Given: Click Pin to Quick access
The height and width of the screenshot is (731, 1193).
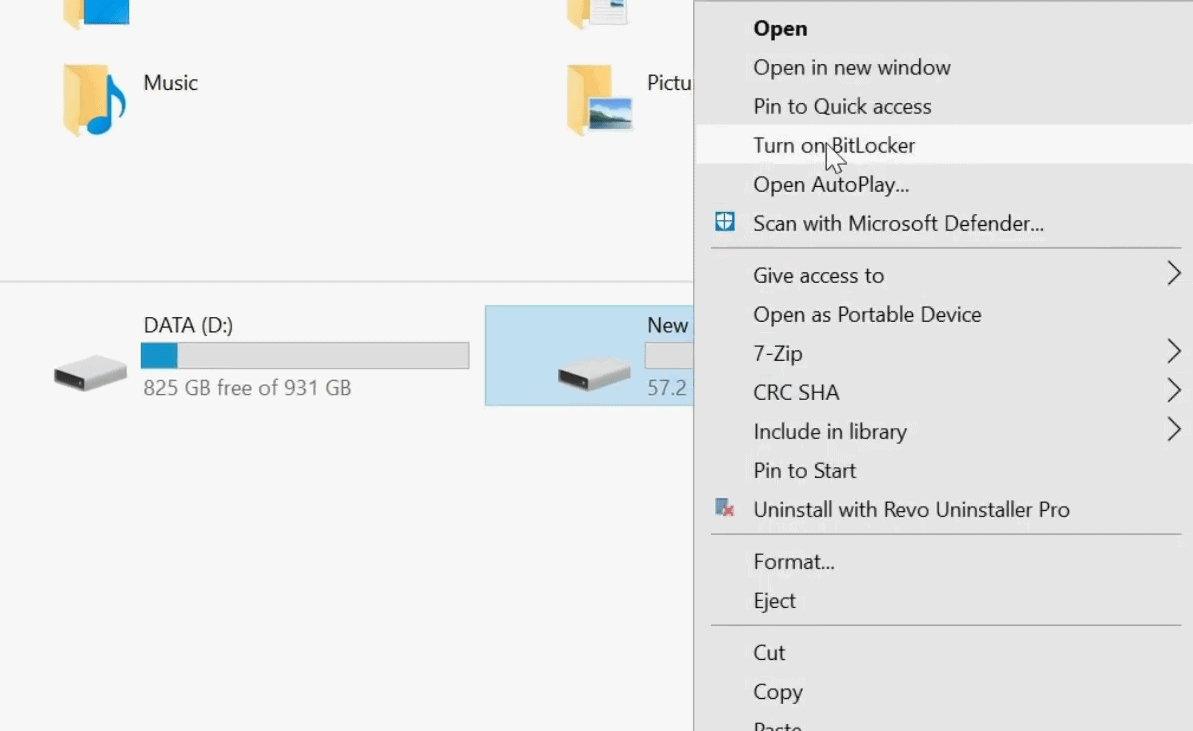Looking at the screenshot, I should pyautogui.click(x=842, y=106).
